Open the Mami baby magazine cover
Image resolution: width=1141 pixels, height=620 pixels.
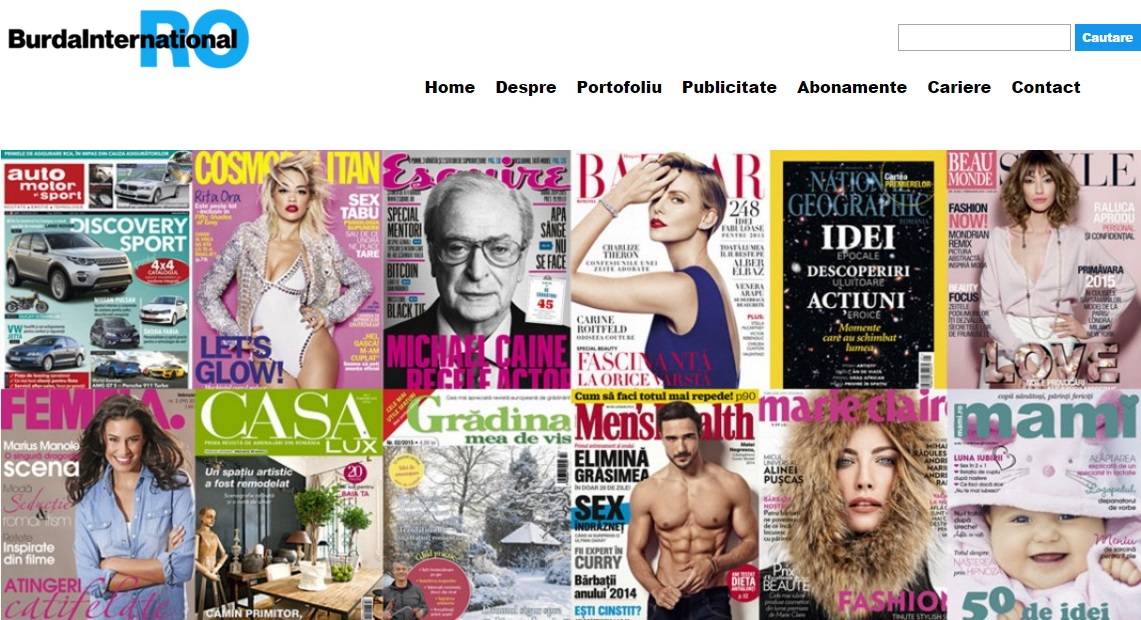coord(1044,504)
